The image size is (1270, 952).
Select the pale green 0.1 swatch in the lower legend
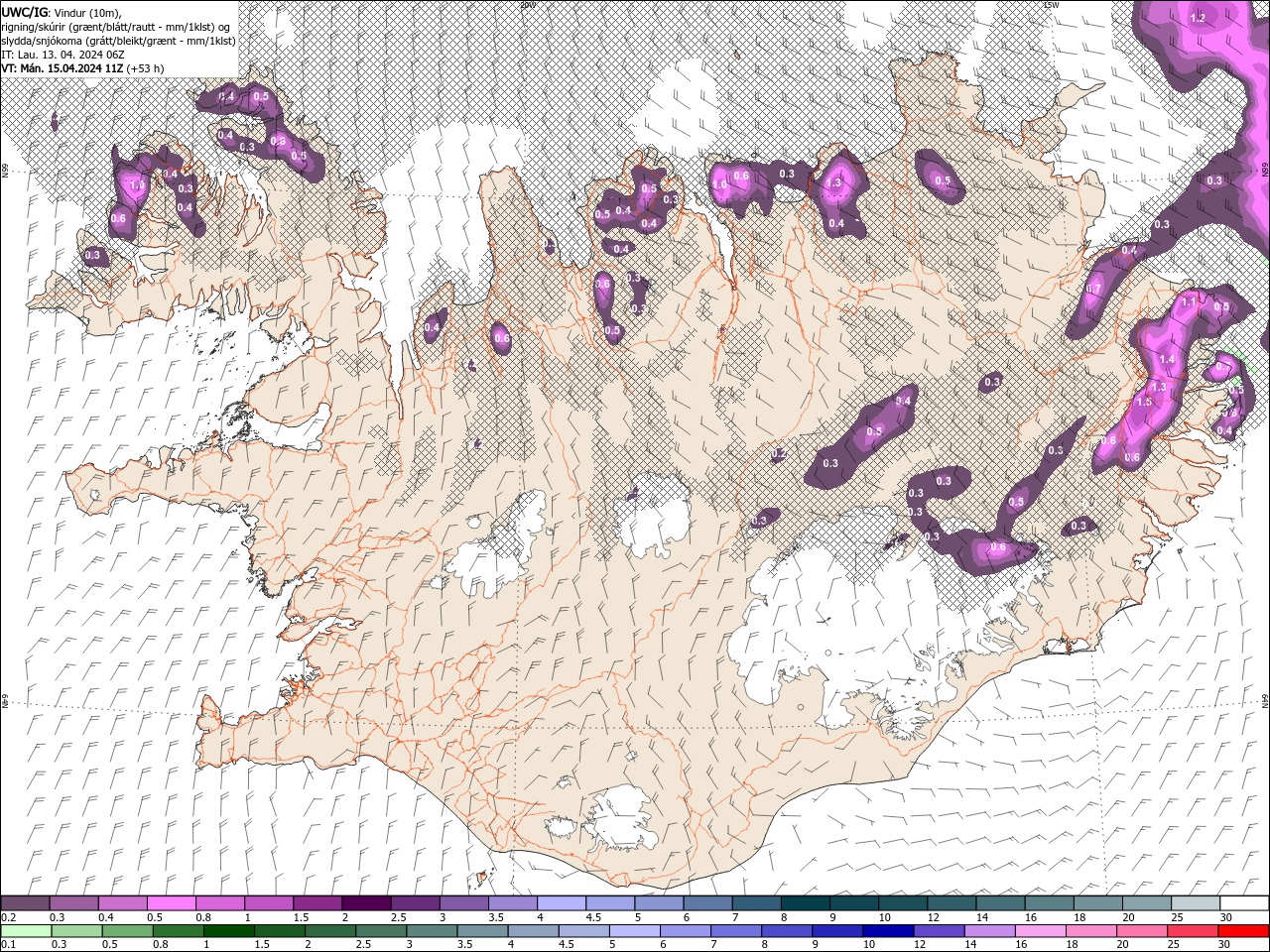point(26,931)
